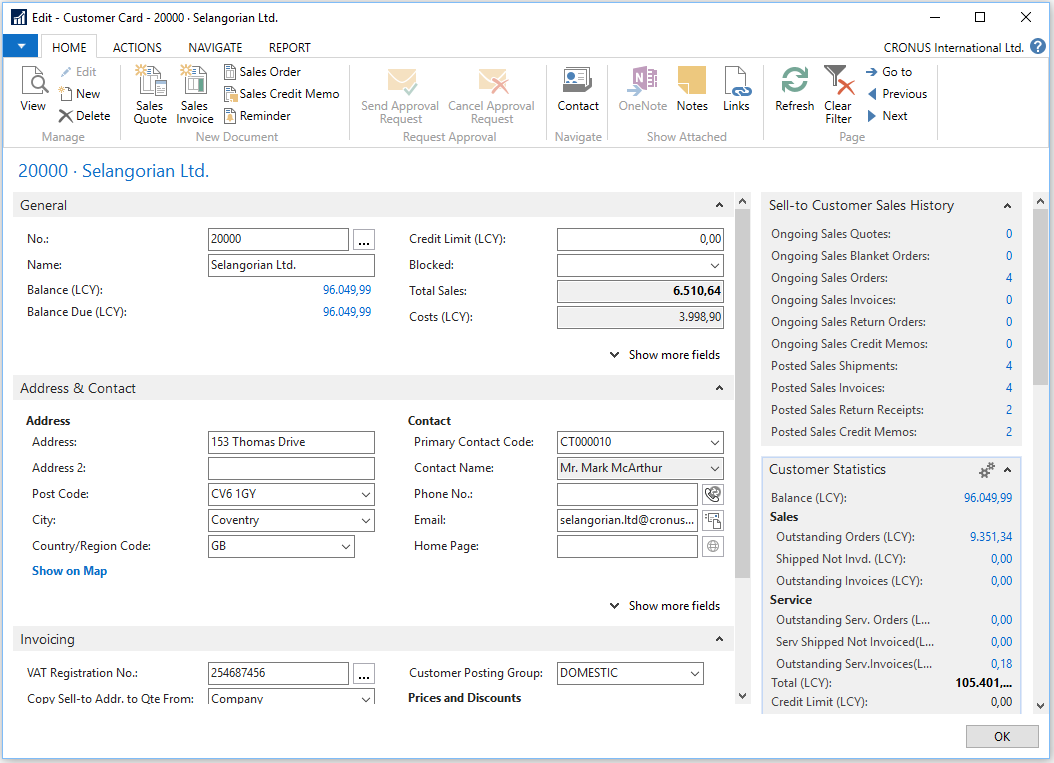Open Ongoing Sales Orders count link
Screen dimensions: 1054x763
[x=1008, y=278]
